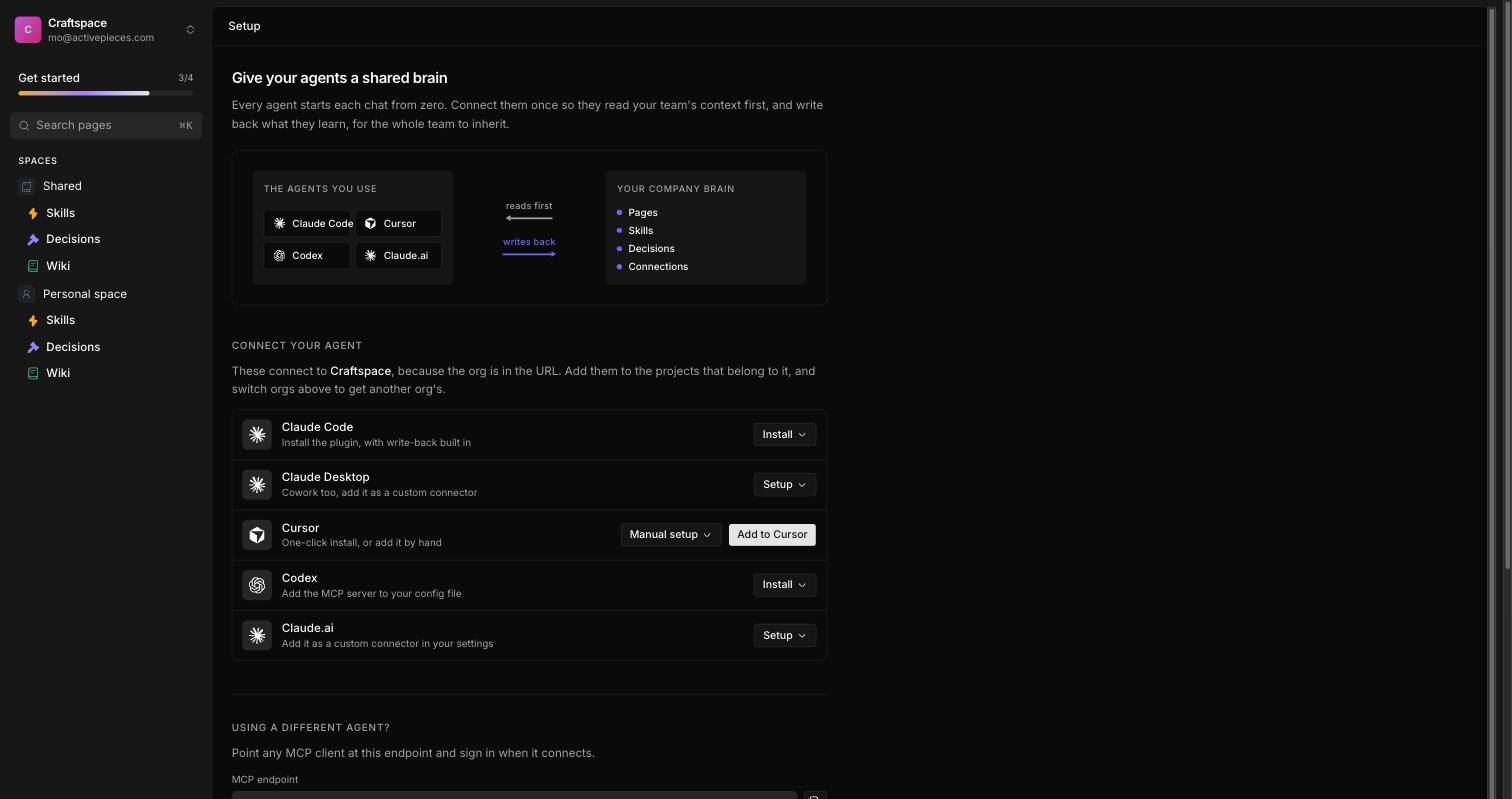
Task: Click the Claude Code starburst icon in the diagram
Action: point(279,223)
